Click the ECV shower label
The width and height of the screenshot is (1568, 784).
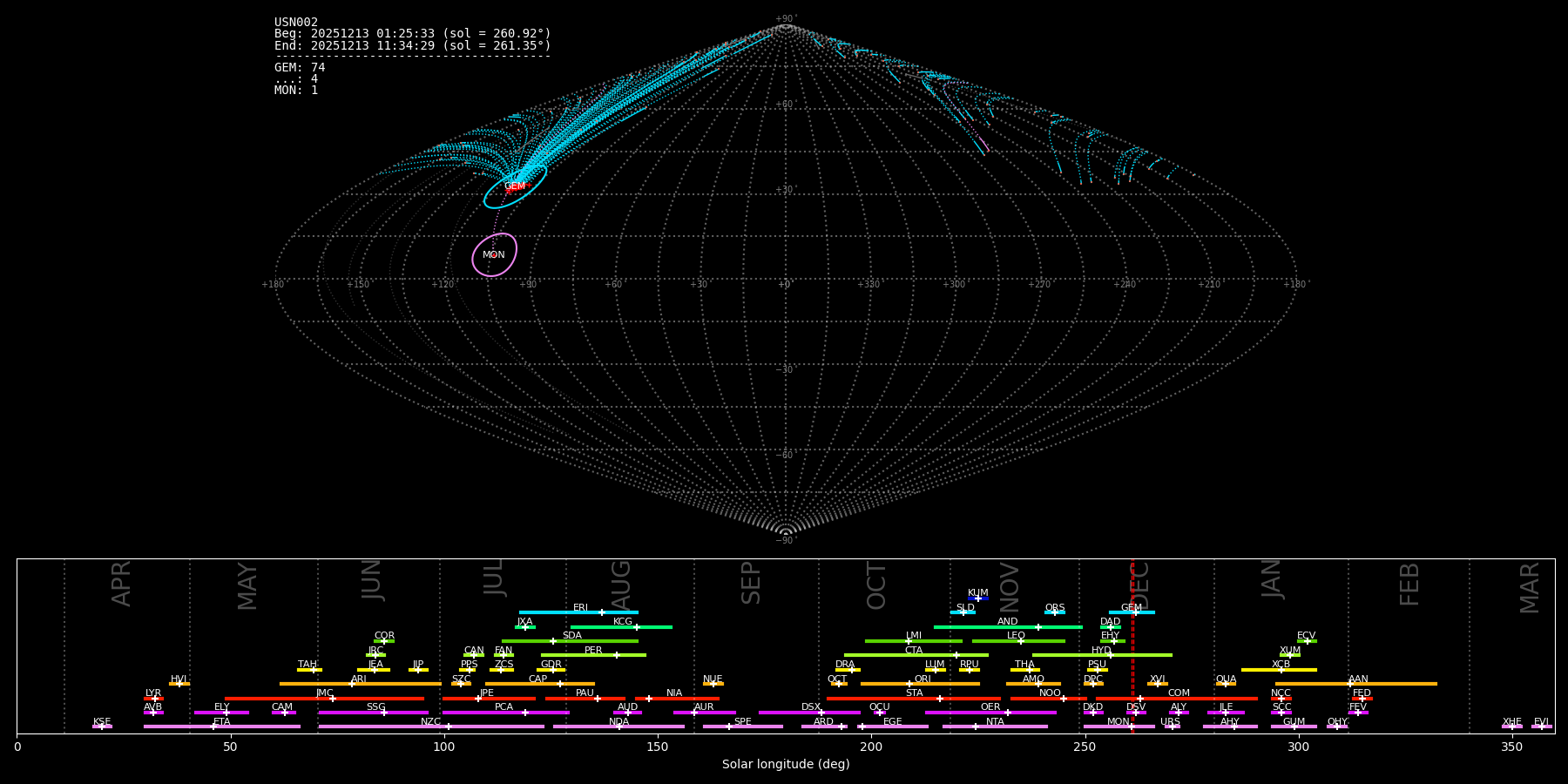[x=1307, y=636]
